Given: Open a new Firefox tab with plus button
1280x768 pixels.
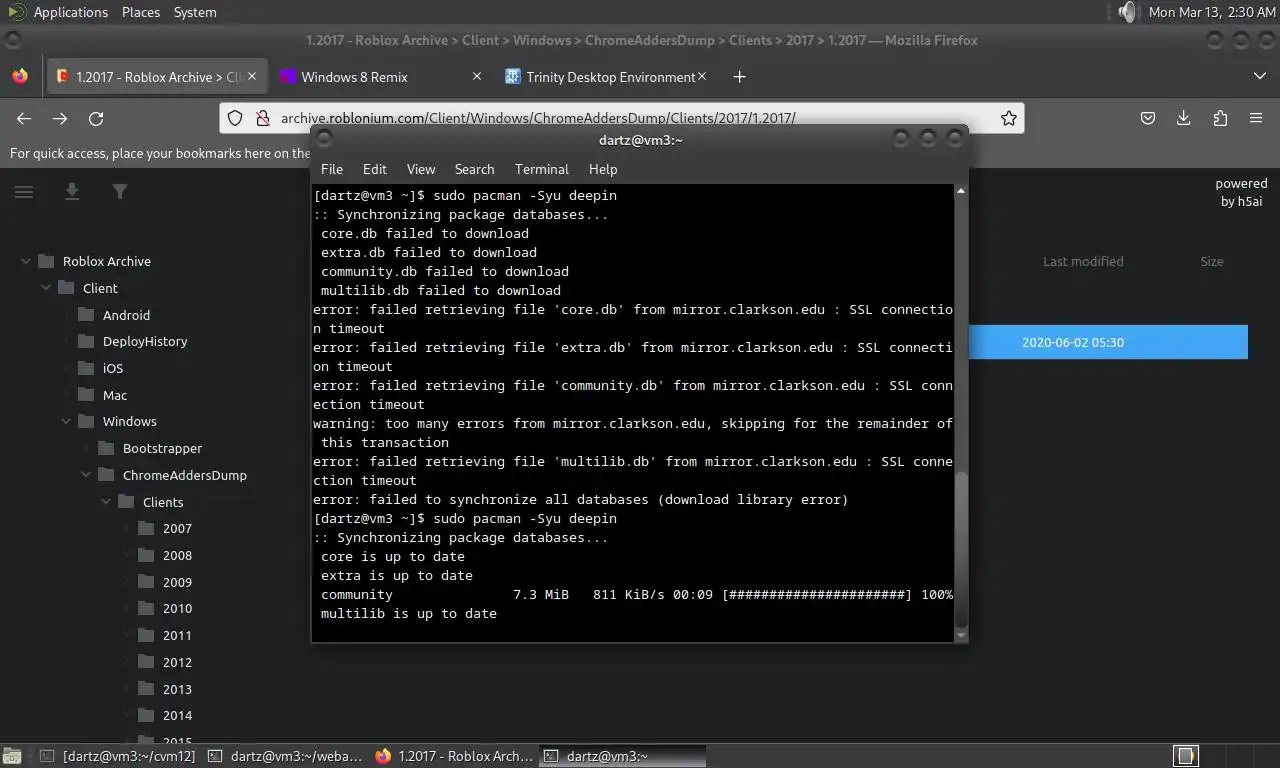Looking at the screenshot, I should coord(739,77).
